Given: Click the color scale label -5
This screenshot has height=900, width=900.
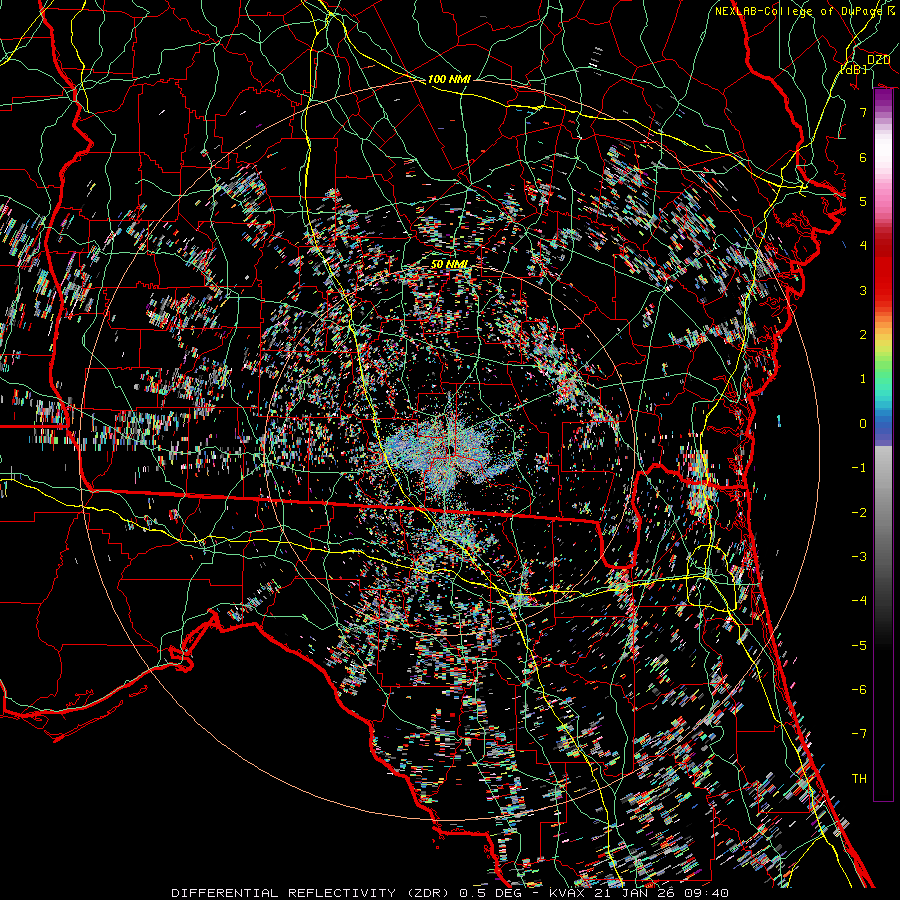Looking at the screenshot, I should coord(859,646).
